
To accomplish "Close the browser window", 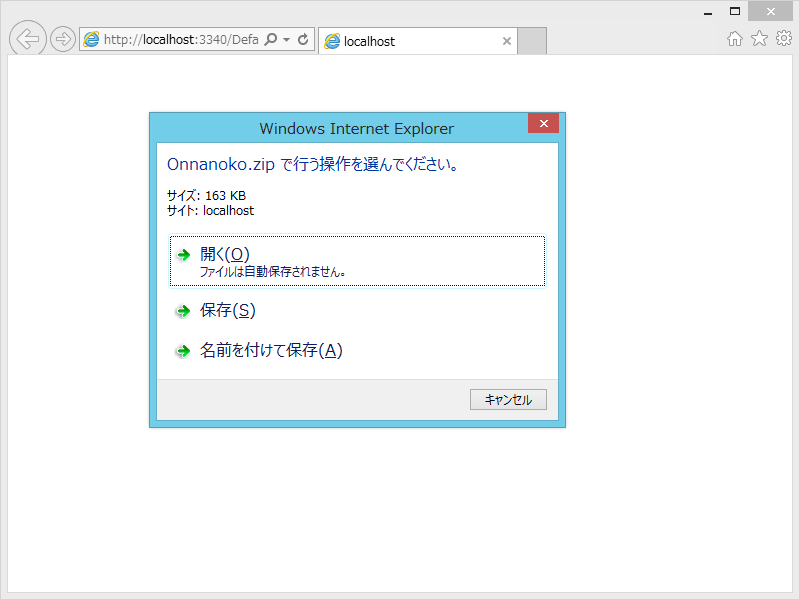I will (770, 11).
